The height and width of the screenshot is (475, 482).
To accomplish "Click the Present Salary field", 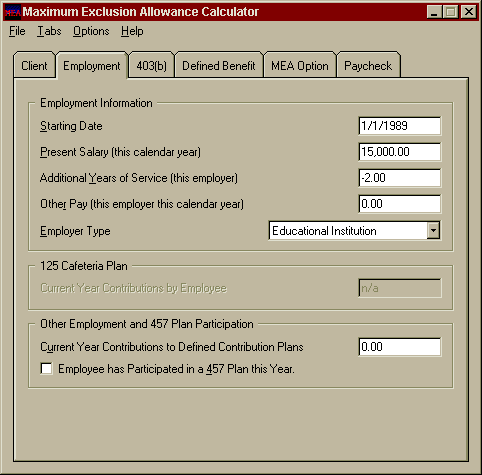I will coord(400,152).
